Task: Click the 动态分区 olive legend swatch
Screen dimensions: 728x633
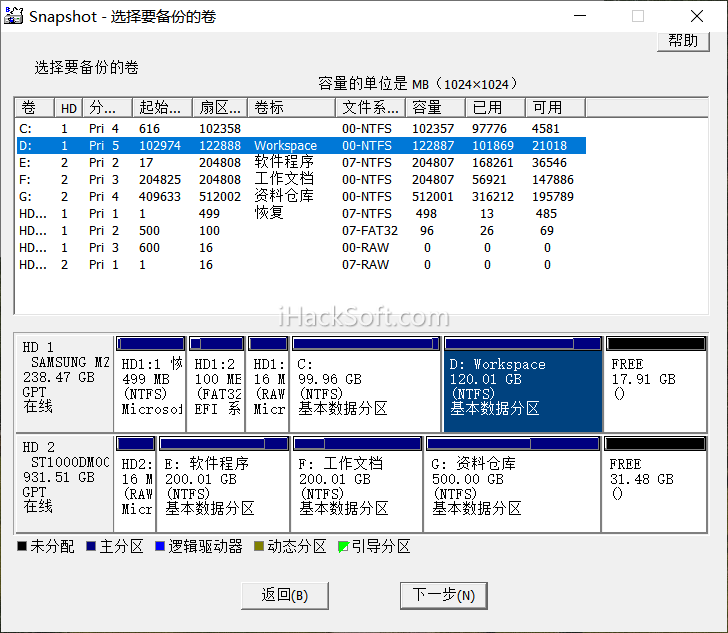Action: (259, 546)
